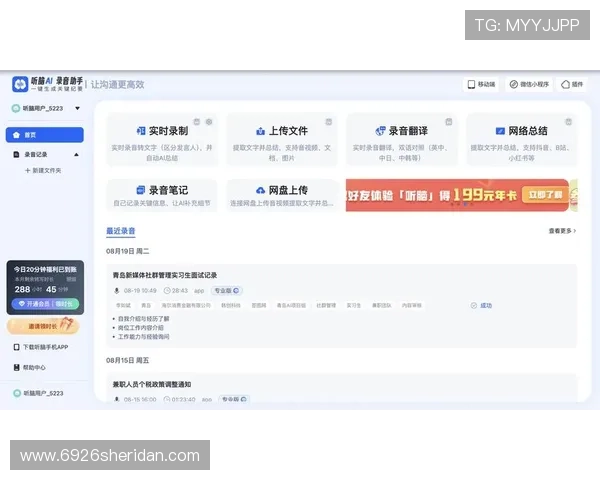Open the 插件 plugin button

[572, 84]
